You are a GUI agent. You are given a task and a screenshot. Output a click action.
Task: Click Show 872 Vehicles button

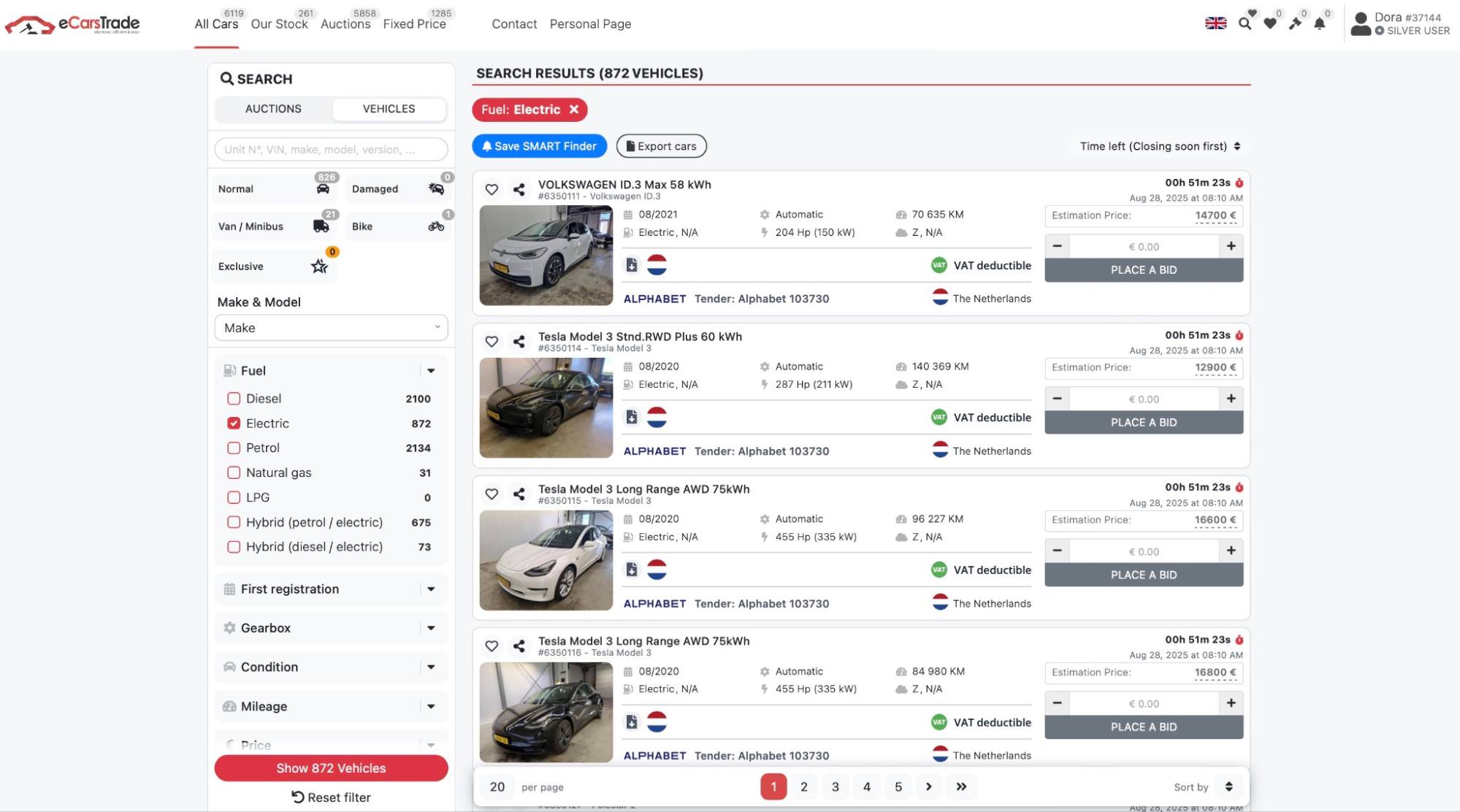point(331,768)
